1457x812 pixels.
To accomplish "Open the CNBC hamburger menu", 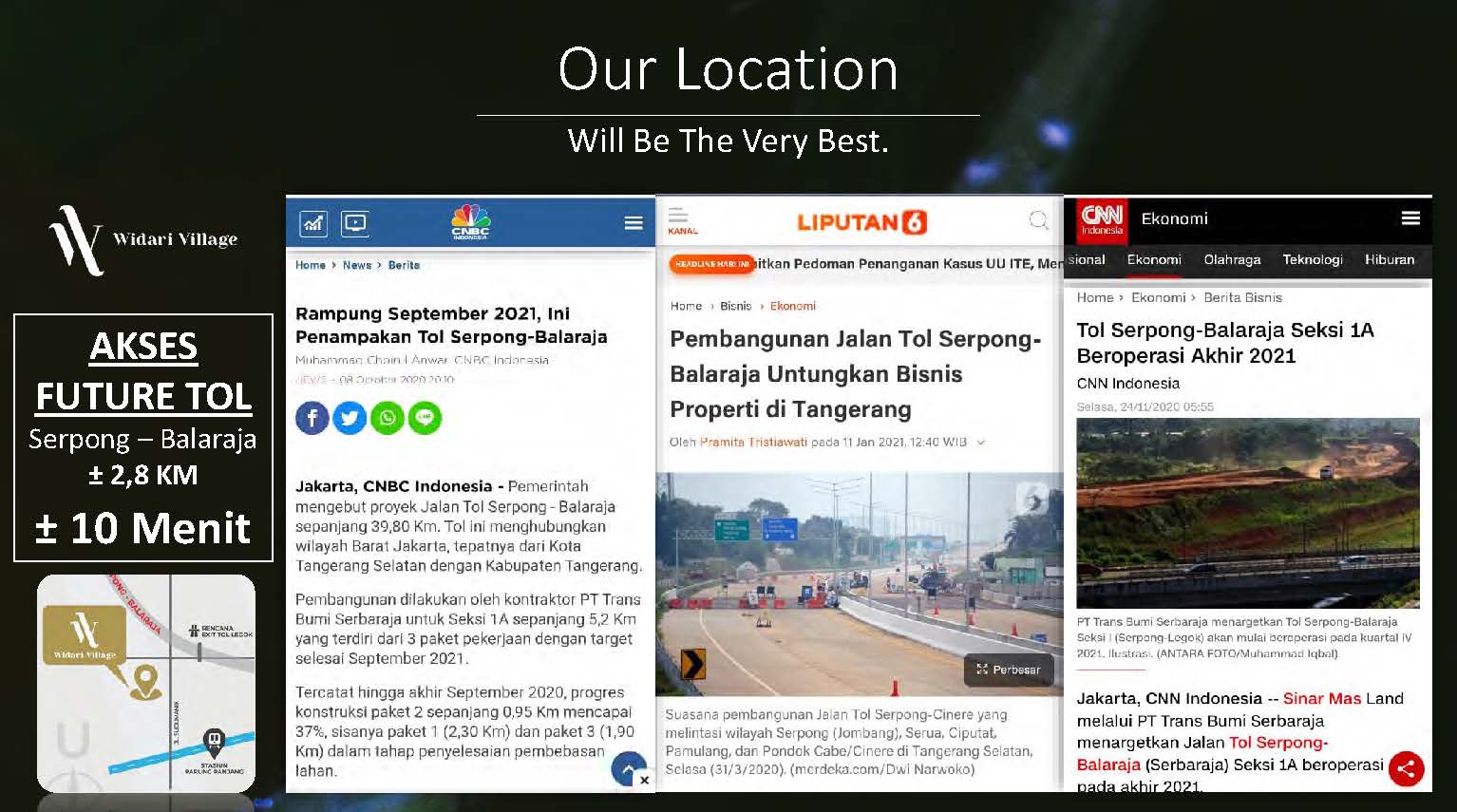I will click(x=634, y=223).
